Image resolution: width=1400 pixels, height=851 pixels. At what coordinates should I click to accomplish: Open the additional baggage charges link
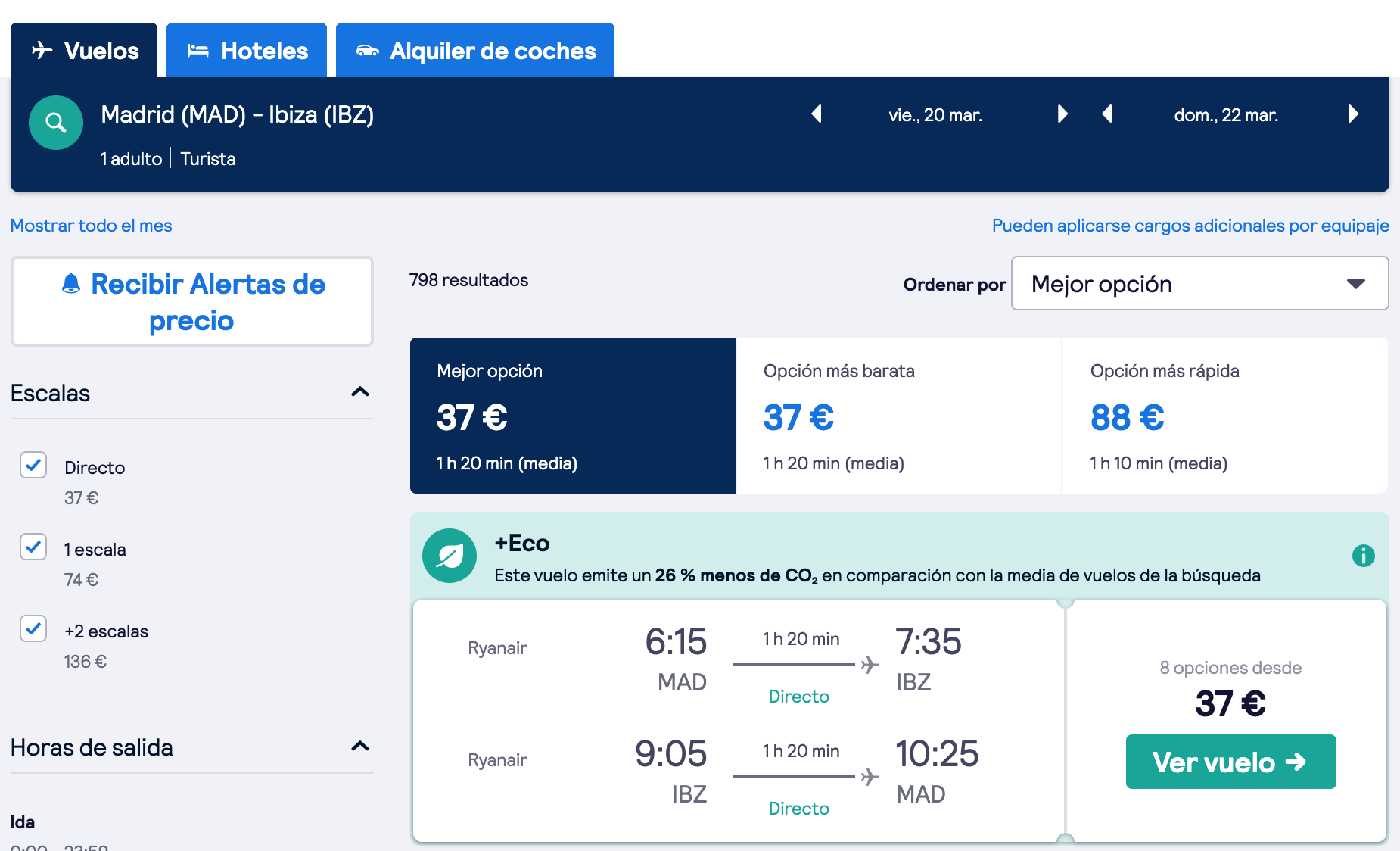point(1190,226)
